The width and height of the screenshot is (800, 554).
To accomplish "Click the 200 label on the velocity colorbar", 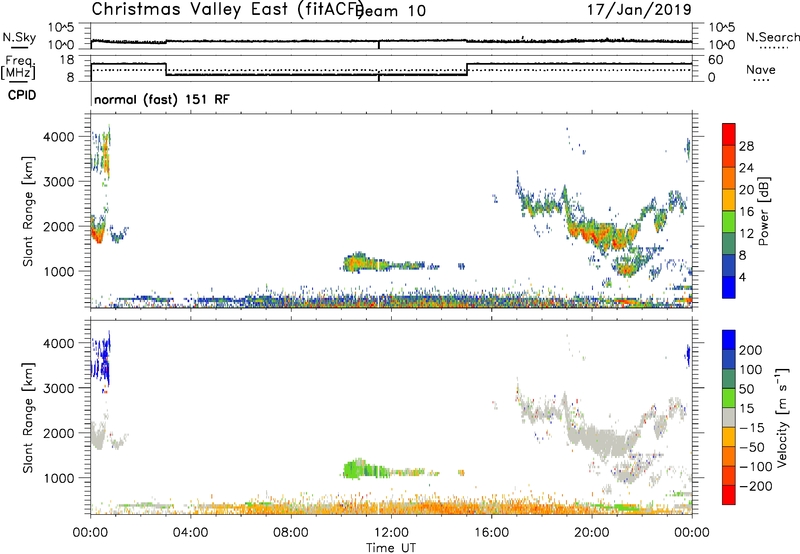I will click(x=751, y=350).
